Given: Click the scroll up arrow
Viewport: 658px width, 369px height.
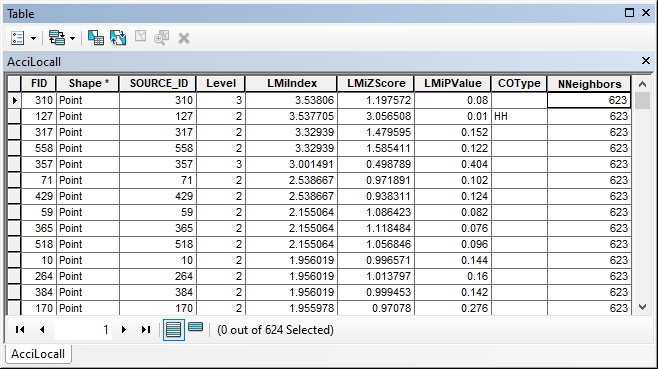Looking at the screenshot, I should [x=642, y=84].
